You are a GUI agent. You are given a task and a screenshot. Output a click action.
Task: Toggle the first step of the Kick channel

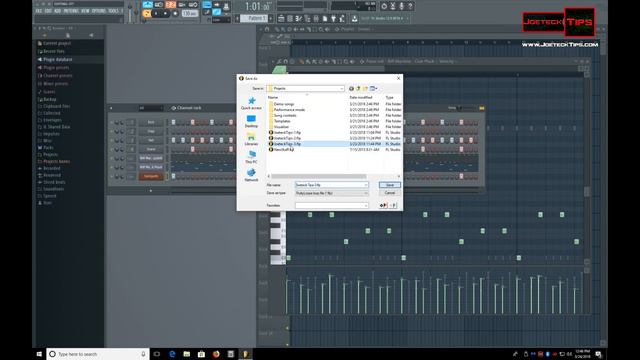click(x=173, y=122)
